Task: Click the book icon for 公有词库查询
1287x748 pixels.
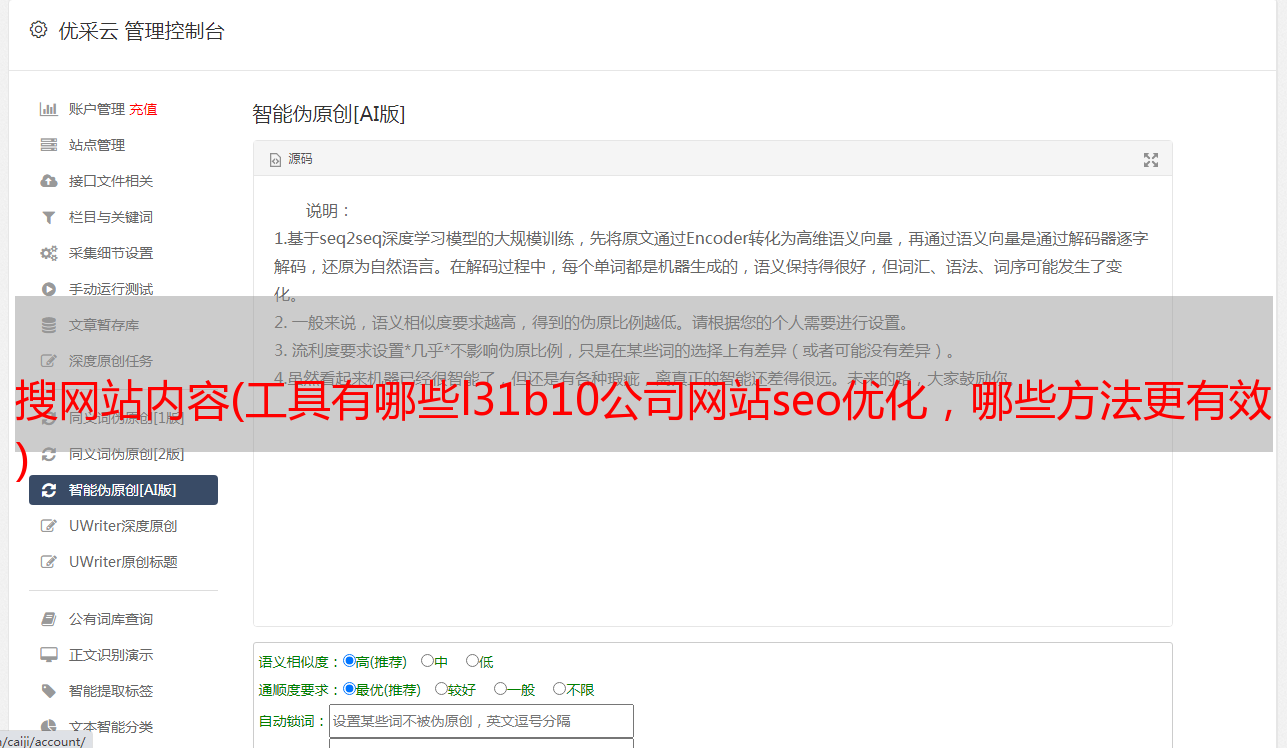Action: [x=48, y=619]
